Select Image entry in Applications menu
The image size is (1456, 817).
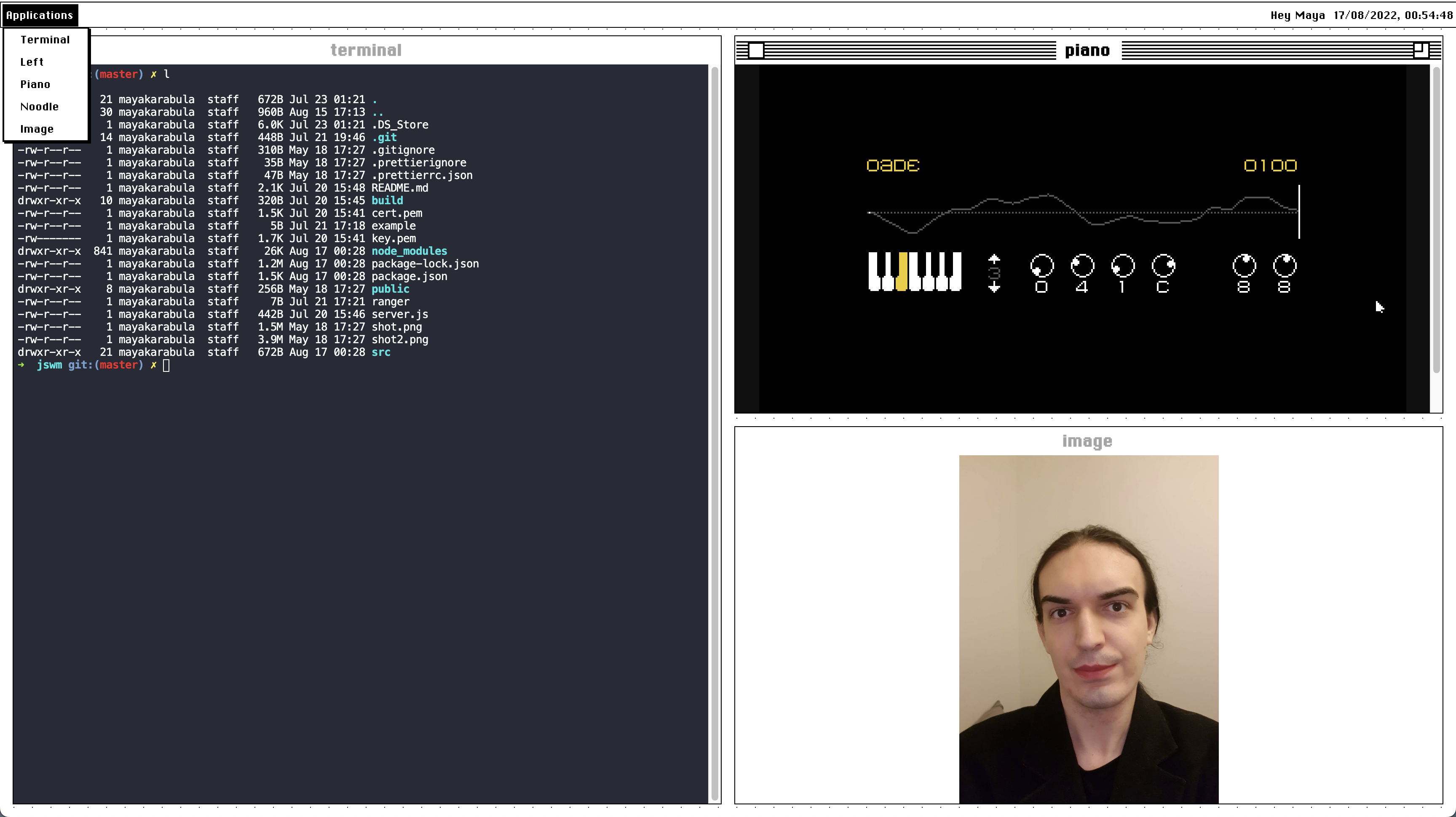tap(37, 129)
